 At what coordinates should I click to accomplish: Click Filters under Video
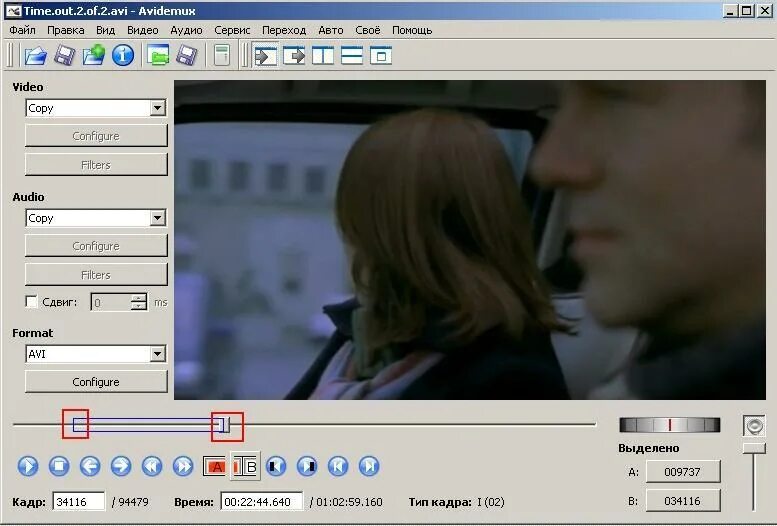(x=96, y=165)
